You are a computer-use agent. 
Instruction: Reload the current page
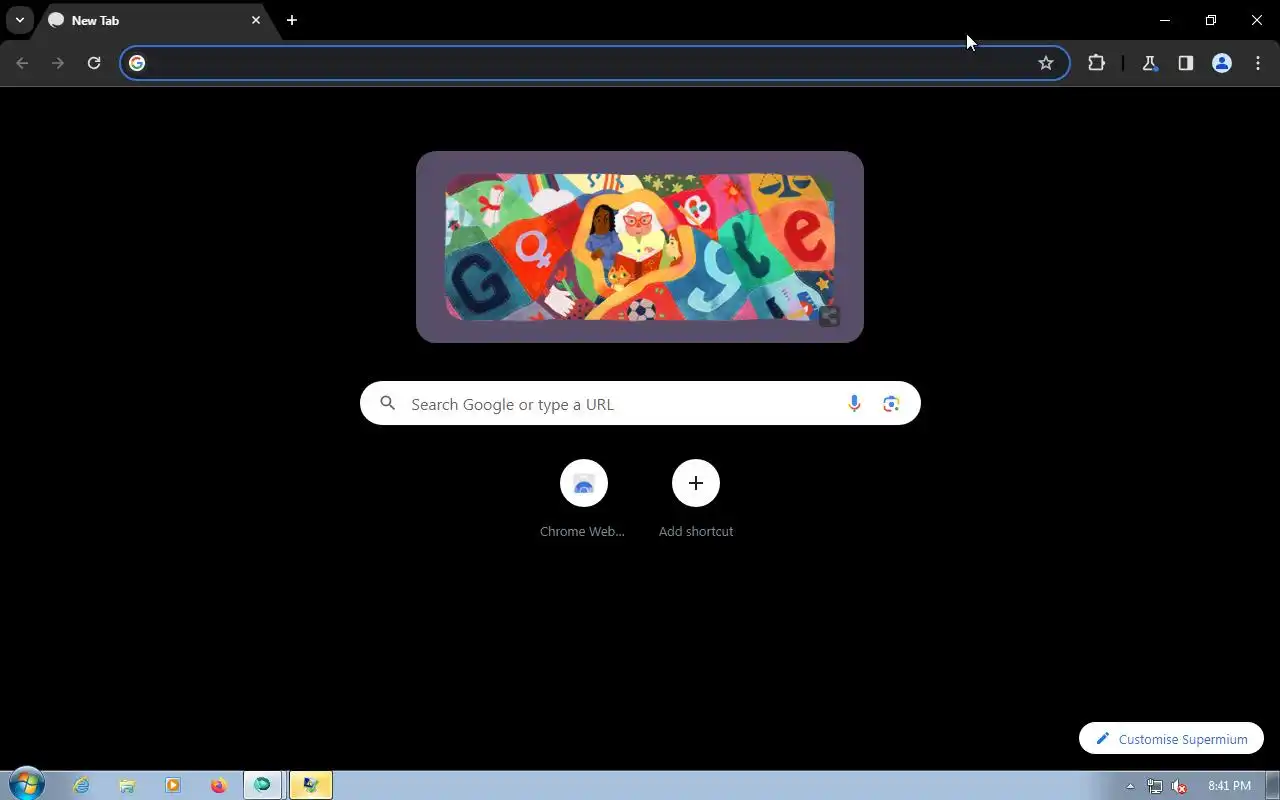[94, 63]
